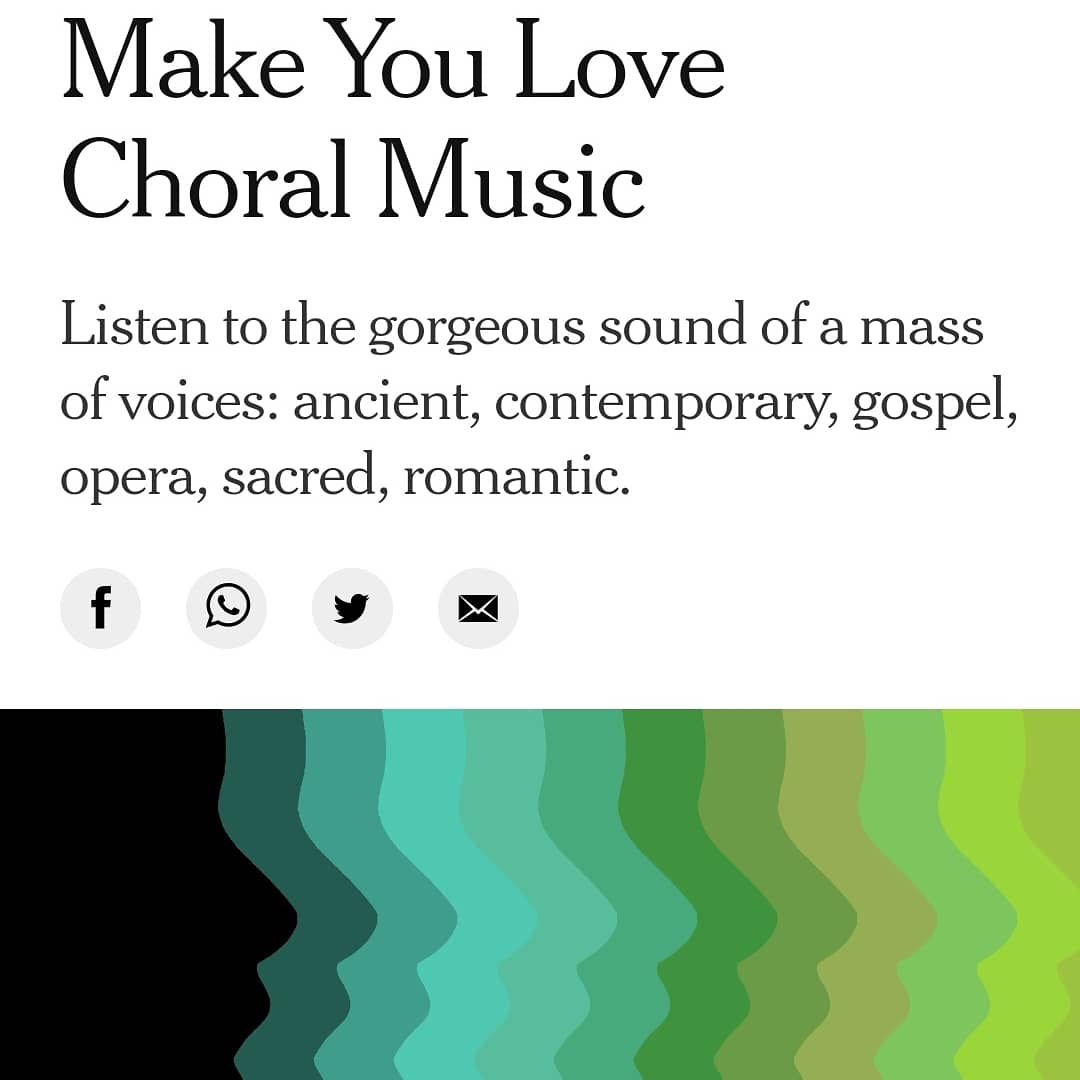The image size is (1080, 1080).
Task: Click the 'Choral Music' headline text
Action: [x=353, y=178]
